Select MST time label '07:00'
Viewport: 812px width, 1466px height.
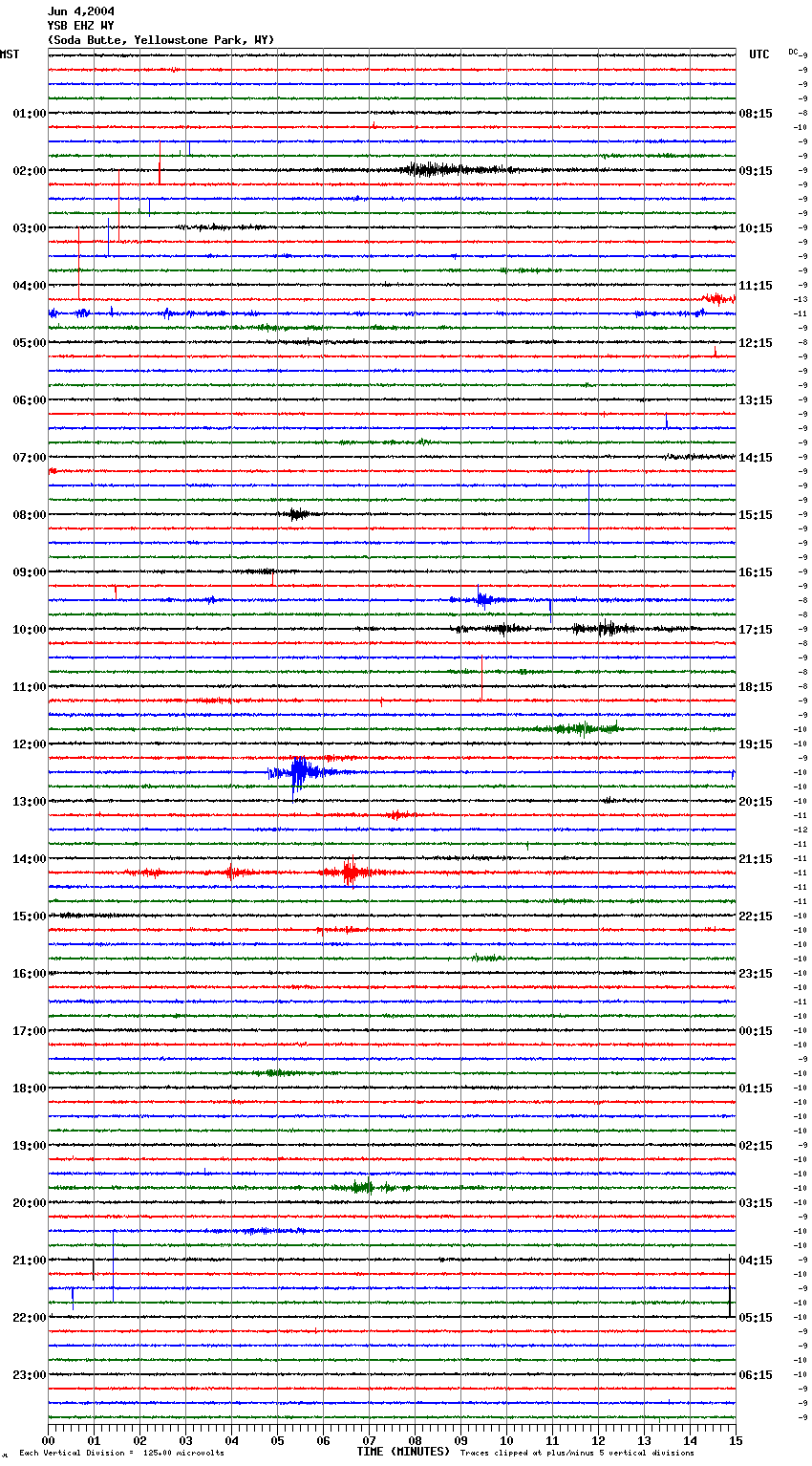click(30, 458)
